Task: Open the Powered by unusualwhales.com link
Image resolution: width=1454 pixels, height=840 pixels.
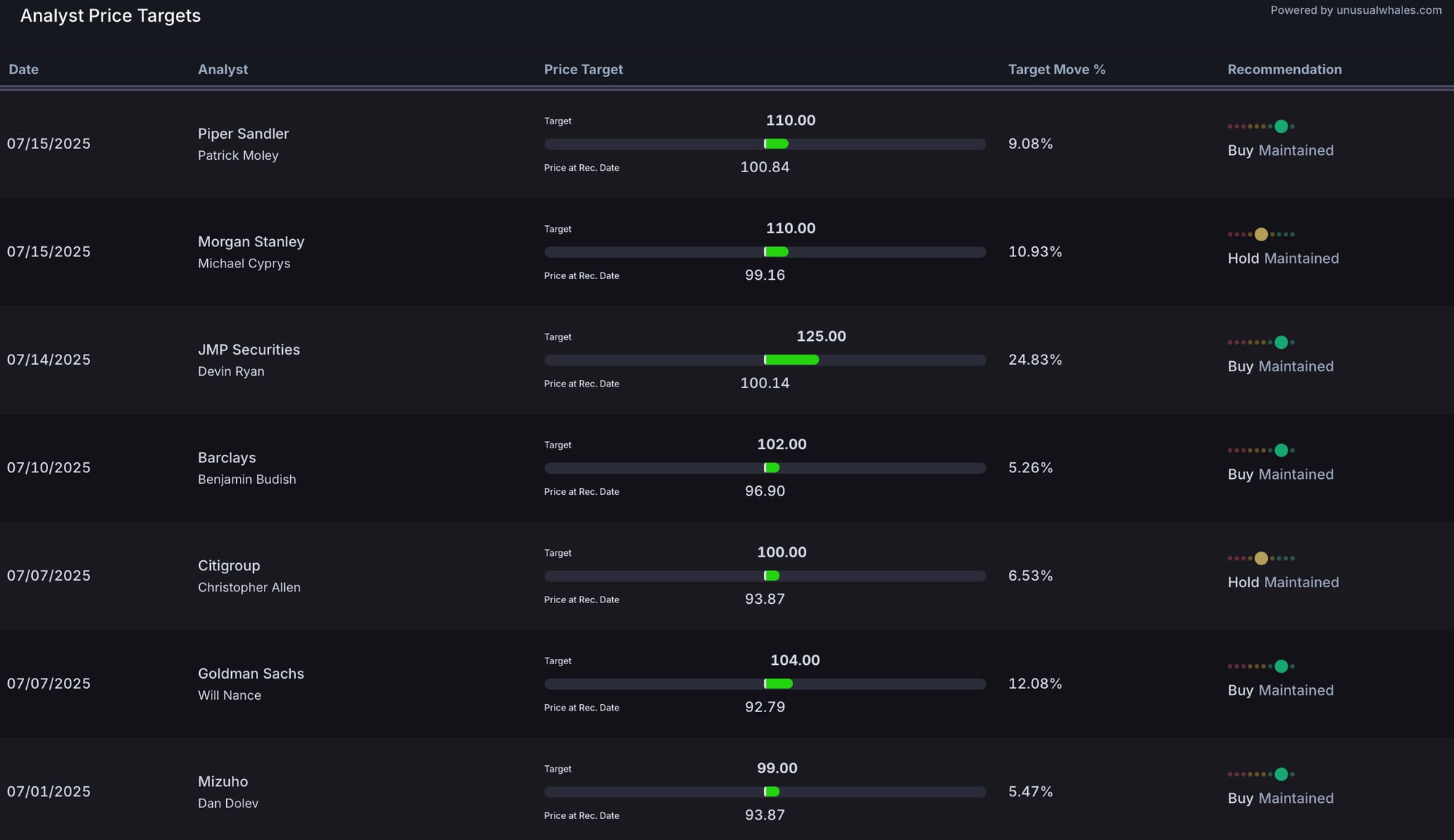Action: pos(1356,10)
